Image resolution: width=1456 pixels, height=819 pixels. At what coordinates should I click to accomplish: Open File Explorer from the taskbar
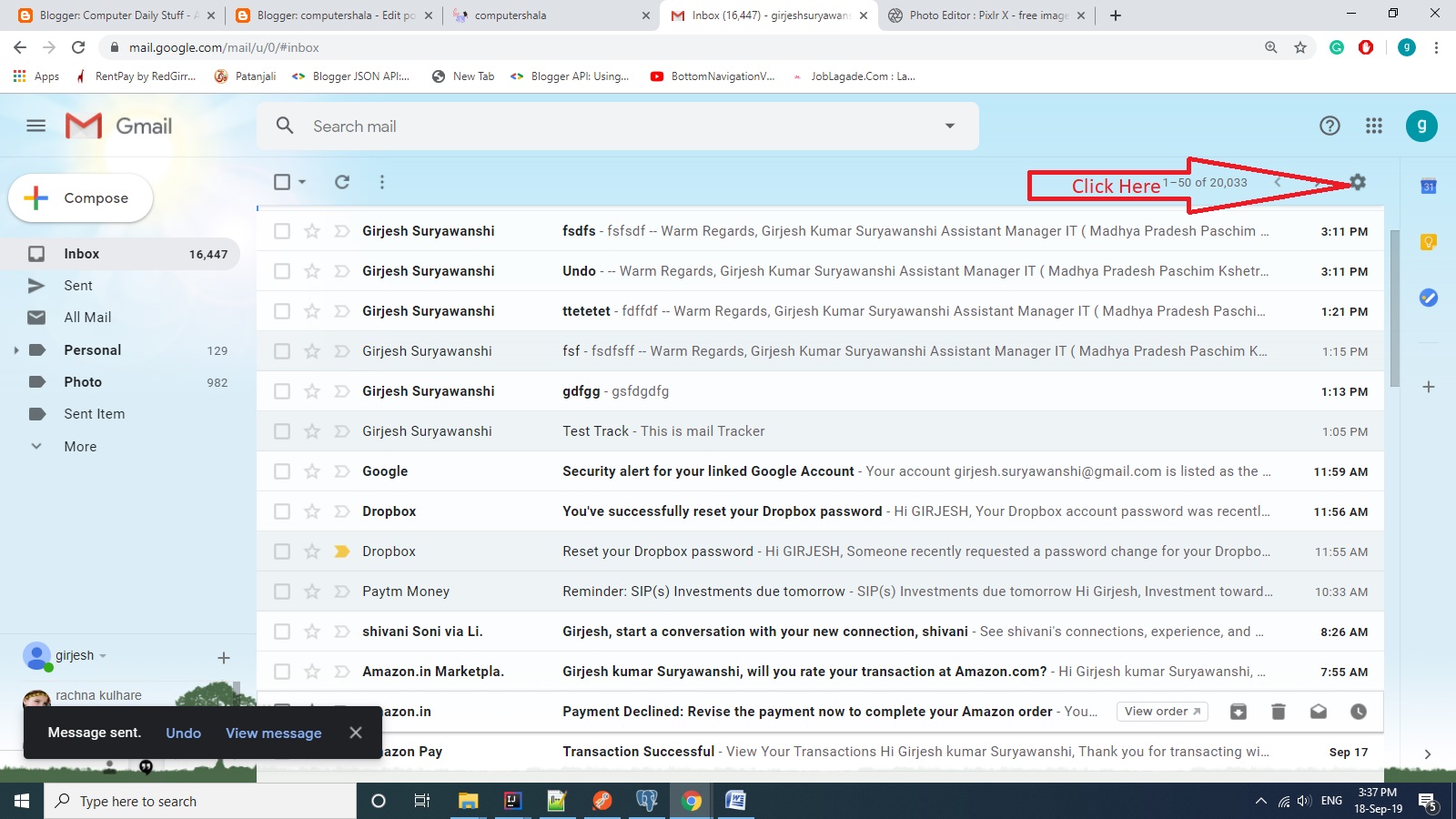(468, 801)
